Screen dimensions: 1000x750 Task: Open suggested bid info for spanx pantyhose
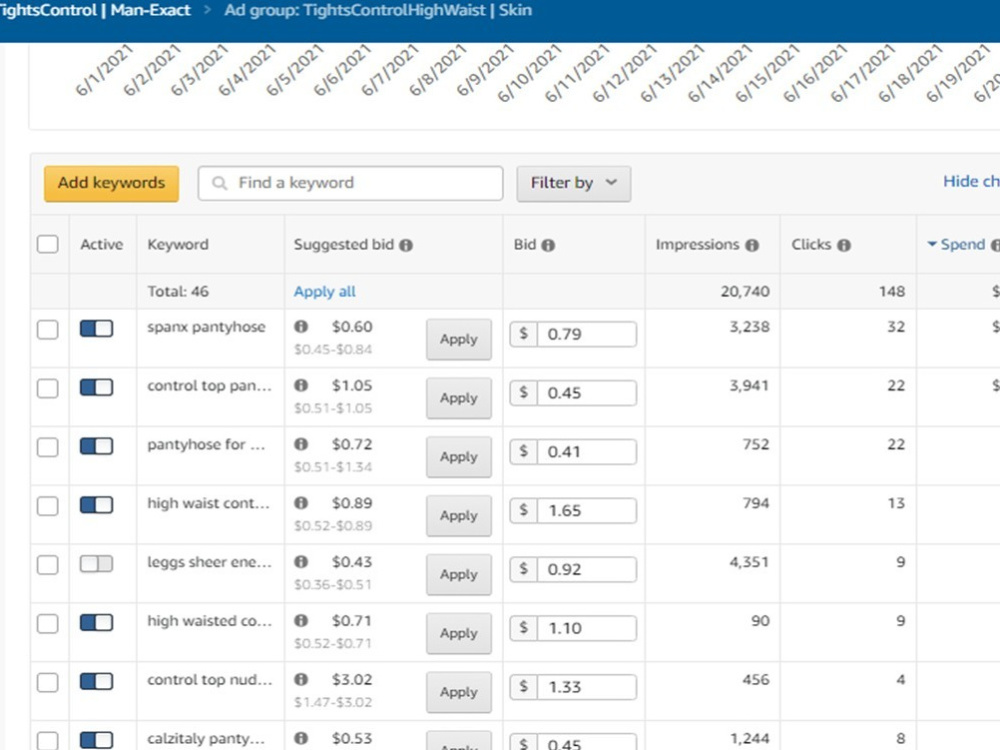click(x=301, y=327)
